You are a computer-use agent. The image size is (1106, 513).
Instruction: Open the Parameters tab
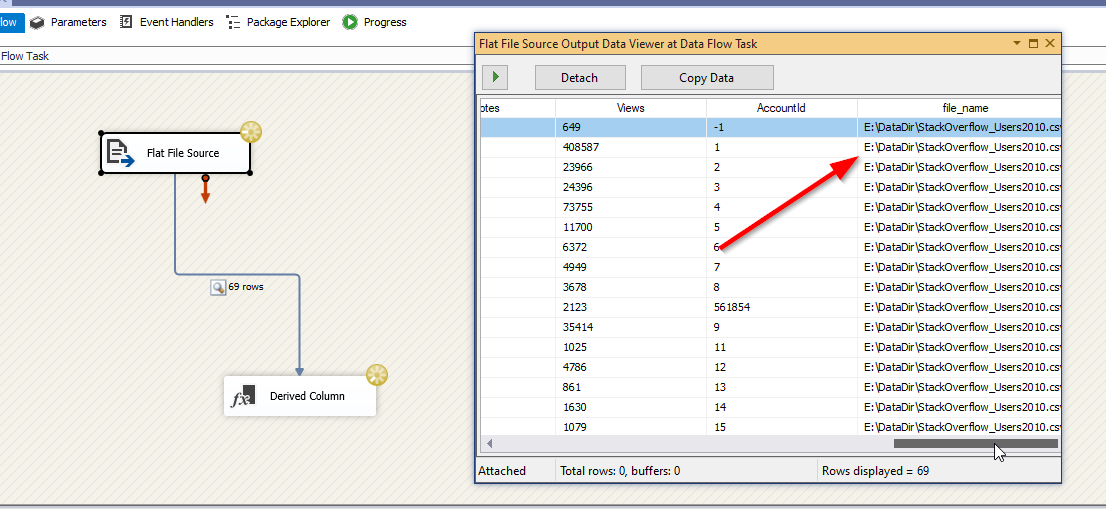click(69, 22)
